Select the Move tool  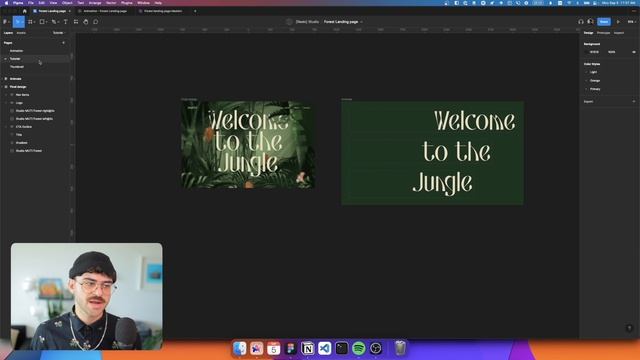point(18,22)
